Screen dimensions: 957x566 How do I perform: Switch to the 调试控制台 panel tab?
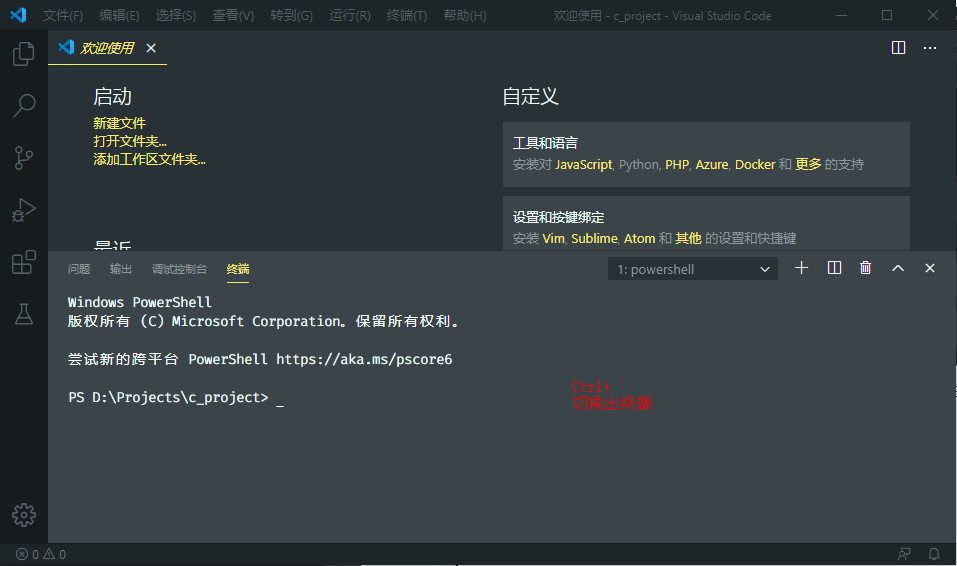(179, 269)
